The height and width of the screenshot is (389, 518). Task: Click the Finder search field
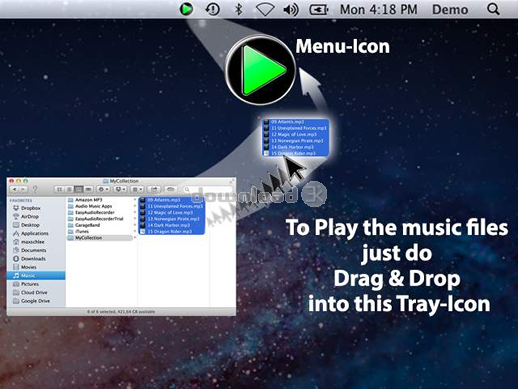point(207,189)
